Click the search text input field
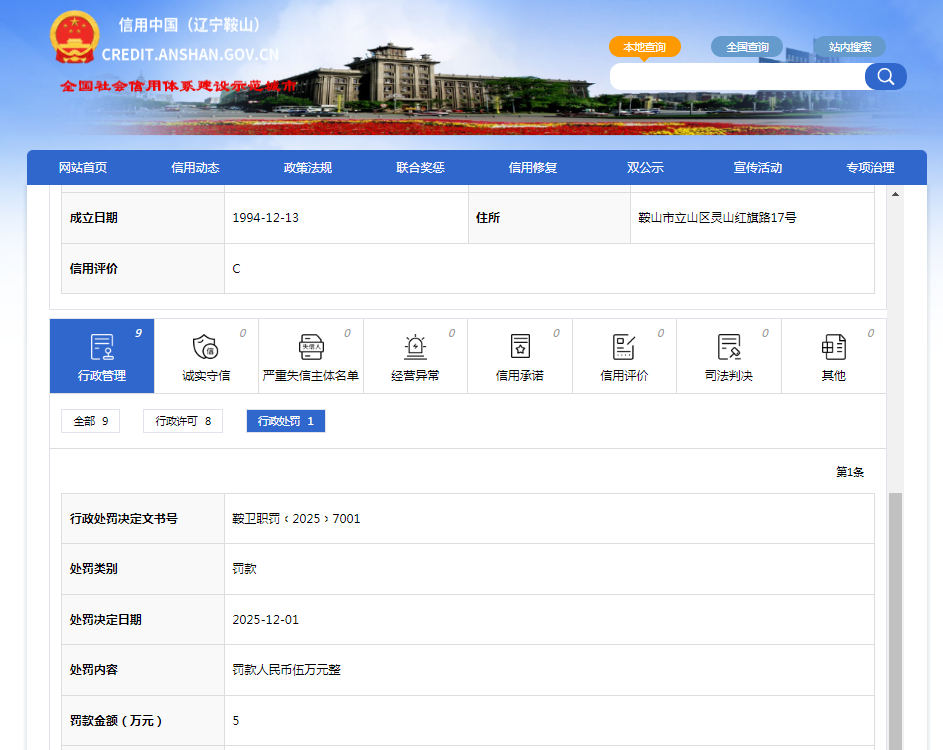Viewport: 943px width, 750px height. point(738,77)
